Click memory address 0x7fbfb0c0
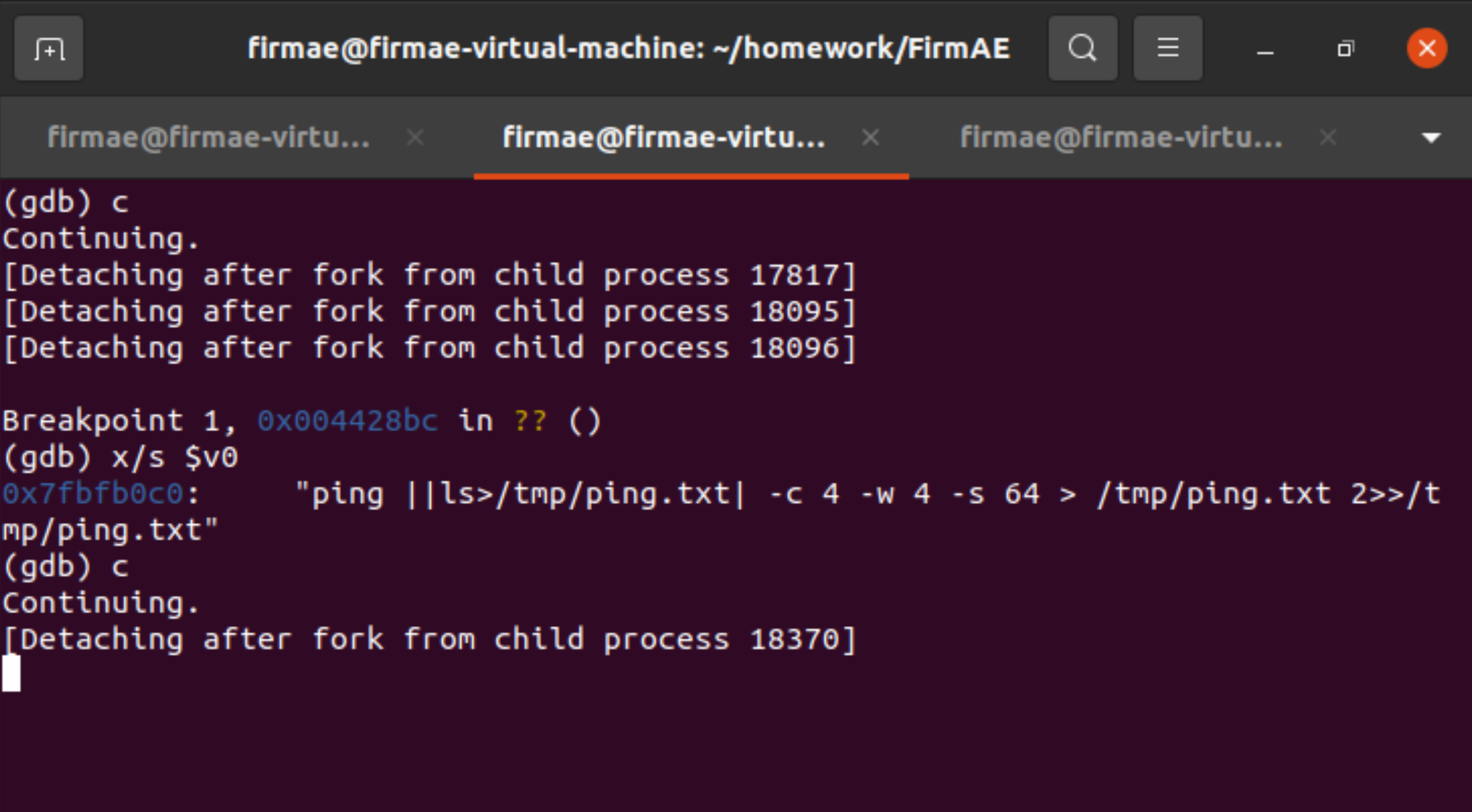 point(93,494)
